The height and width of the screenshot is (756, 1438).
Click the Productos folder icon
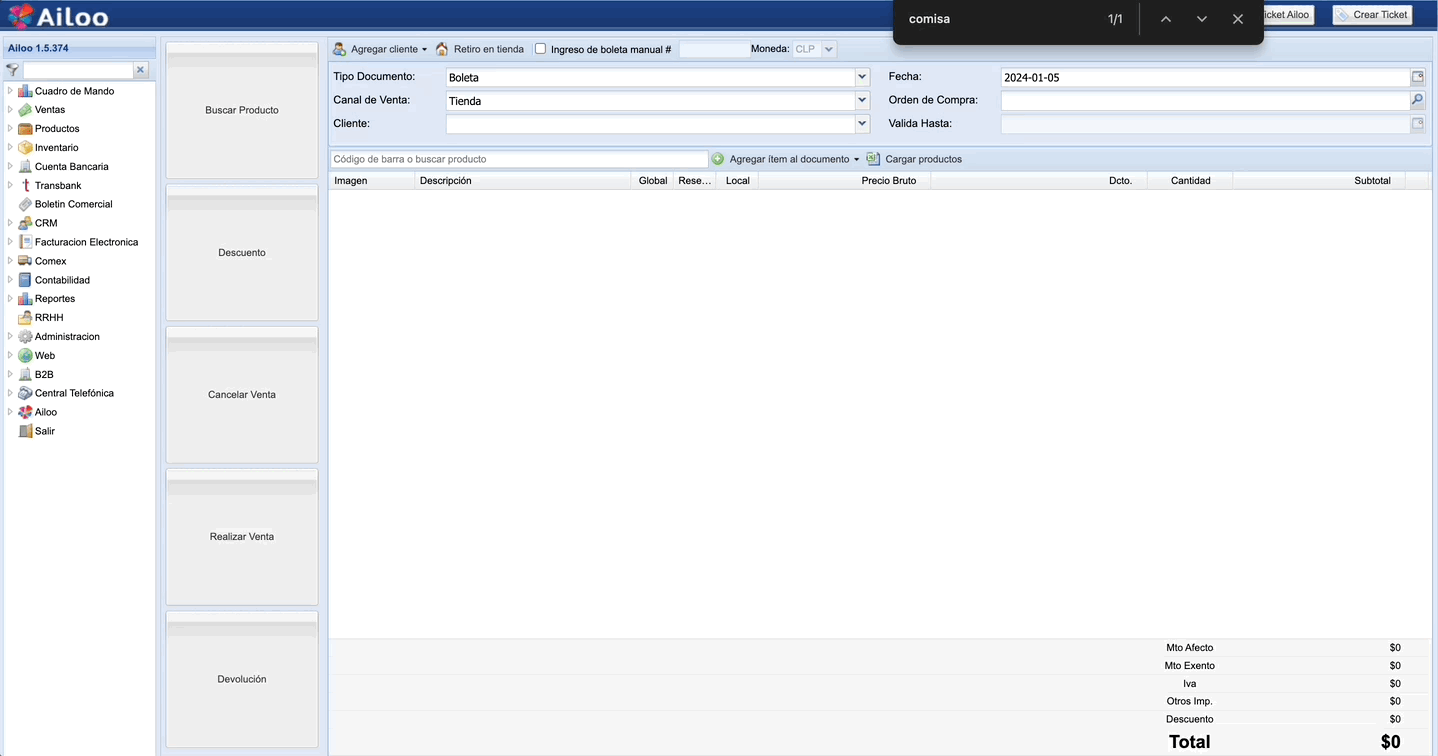coord(25,129)
